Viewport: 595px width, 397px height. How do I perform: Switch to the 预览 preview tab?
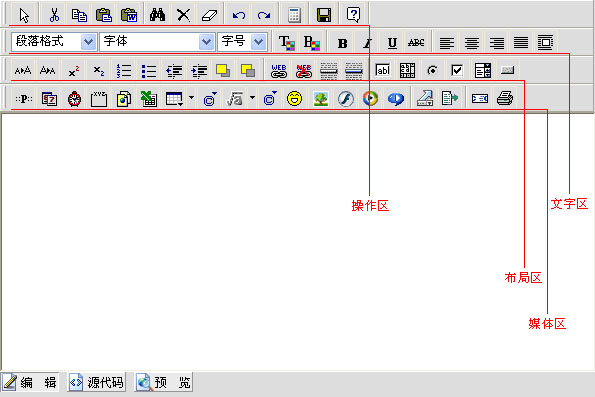tap(164, 382)
